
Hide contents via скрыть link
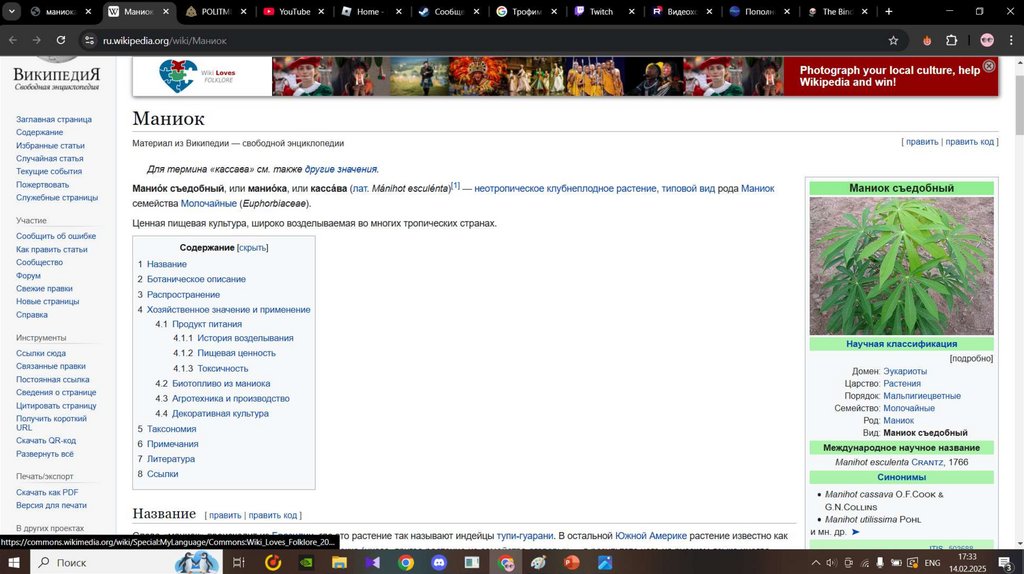(252, 247)
